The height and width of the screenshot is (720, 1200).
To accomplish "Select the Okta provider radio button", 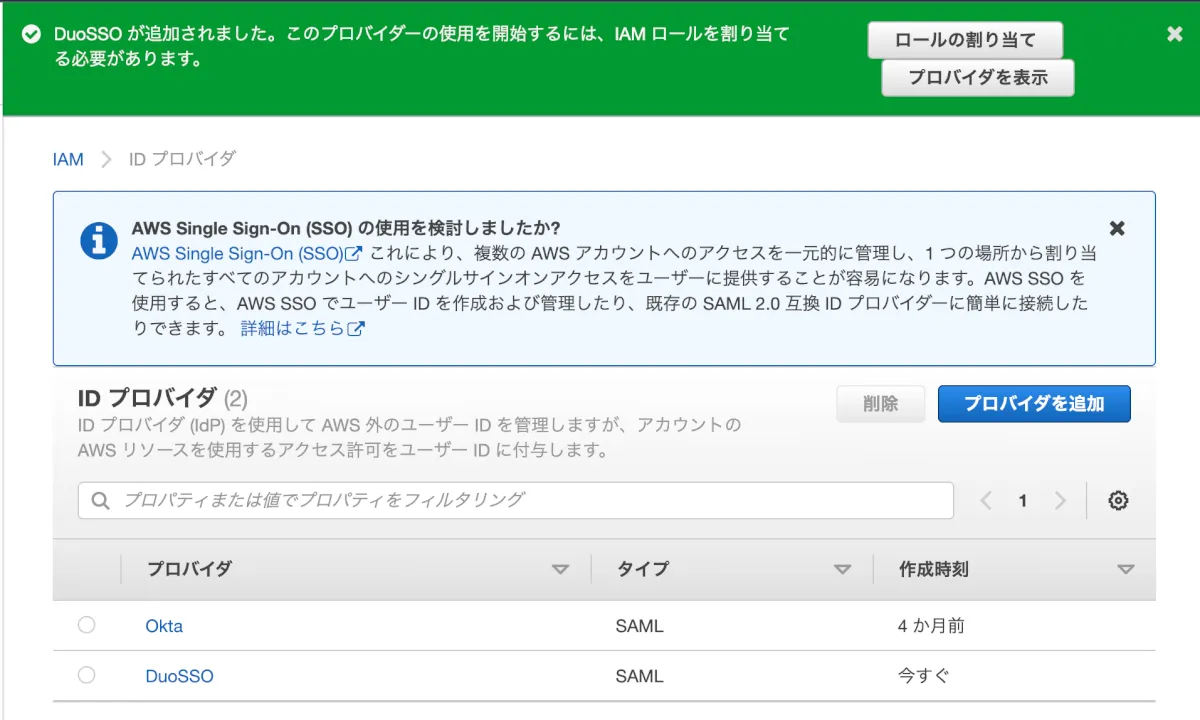I will pos(87,625).
